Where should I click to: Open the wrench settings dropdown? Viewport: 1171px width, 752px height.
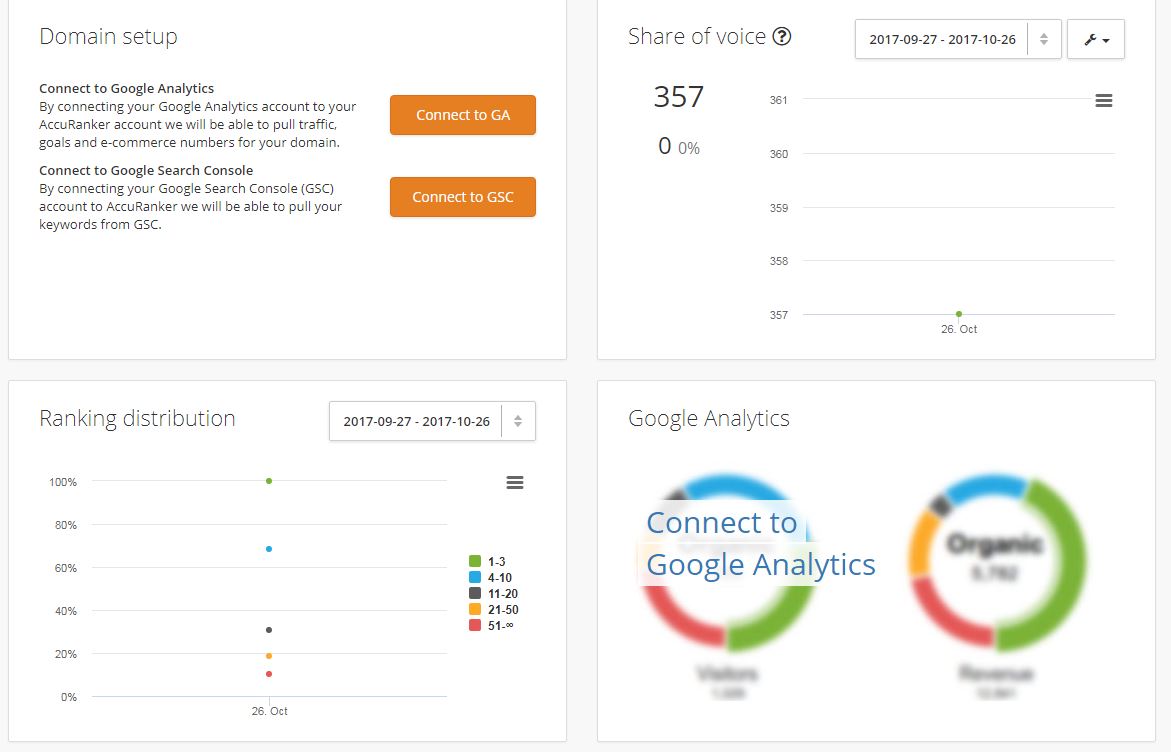click(1096, 40)
